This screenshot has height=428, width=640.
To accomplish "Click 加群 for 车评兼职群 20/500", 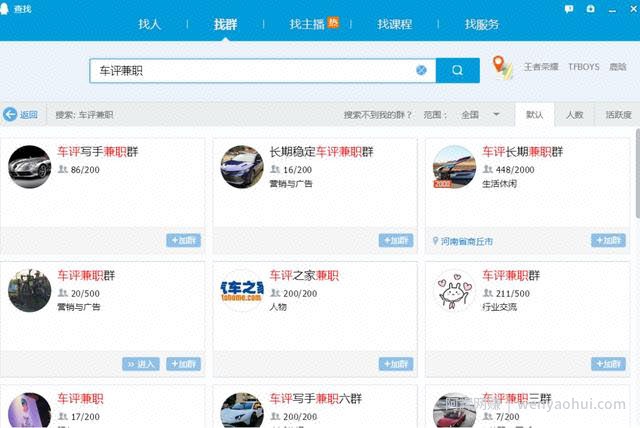I will click(184, 364).
